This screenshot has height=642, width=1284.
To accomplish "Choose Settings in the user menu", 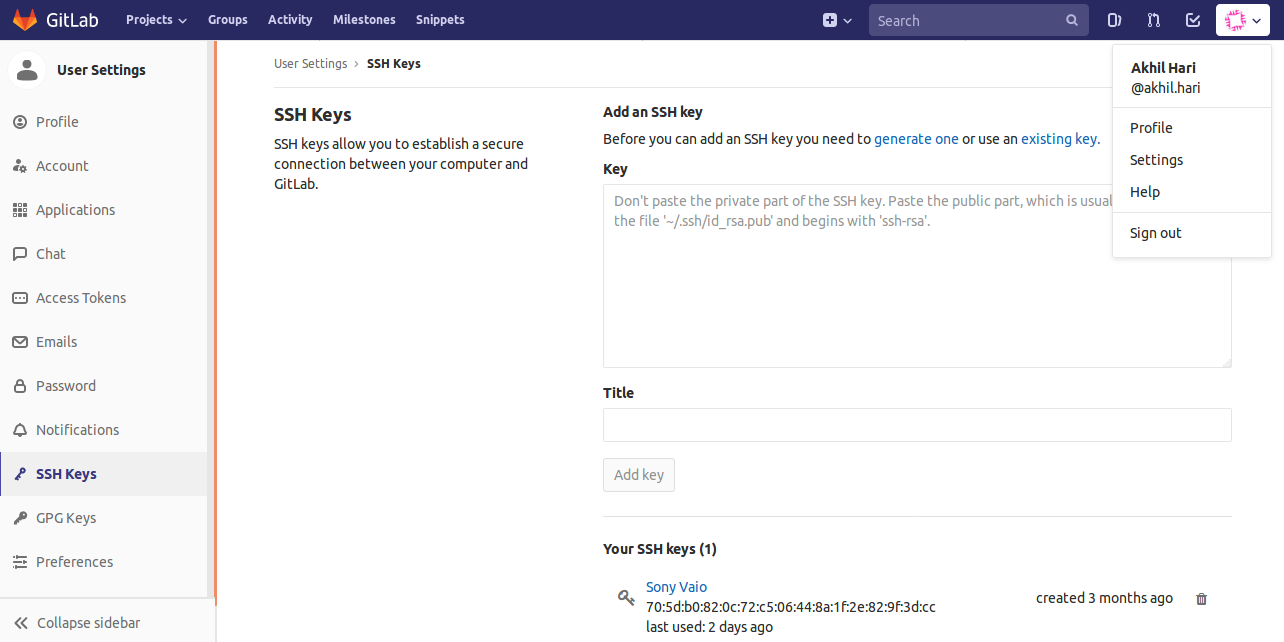I will [1156, 160].
